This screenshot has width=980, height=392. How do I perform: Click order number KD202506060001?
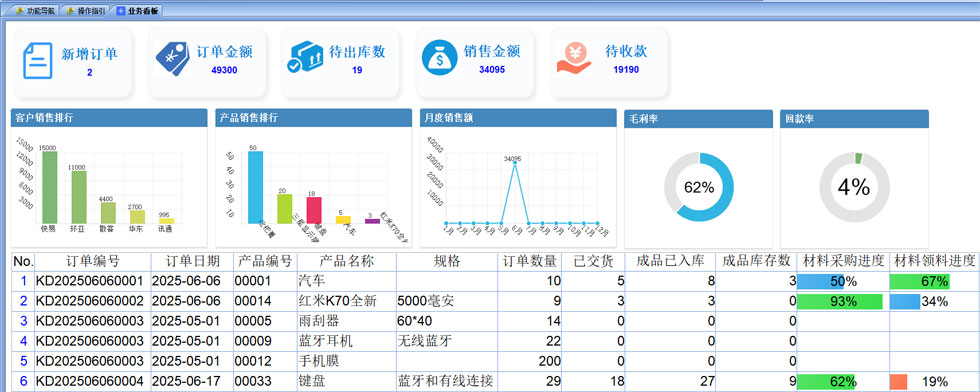point(90,281)
